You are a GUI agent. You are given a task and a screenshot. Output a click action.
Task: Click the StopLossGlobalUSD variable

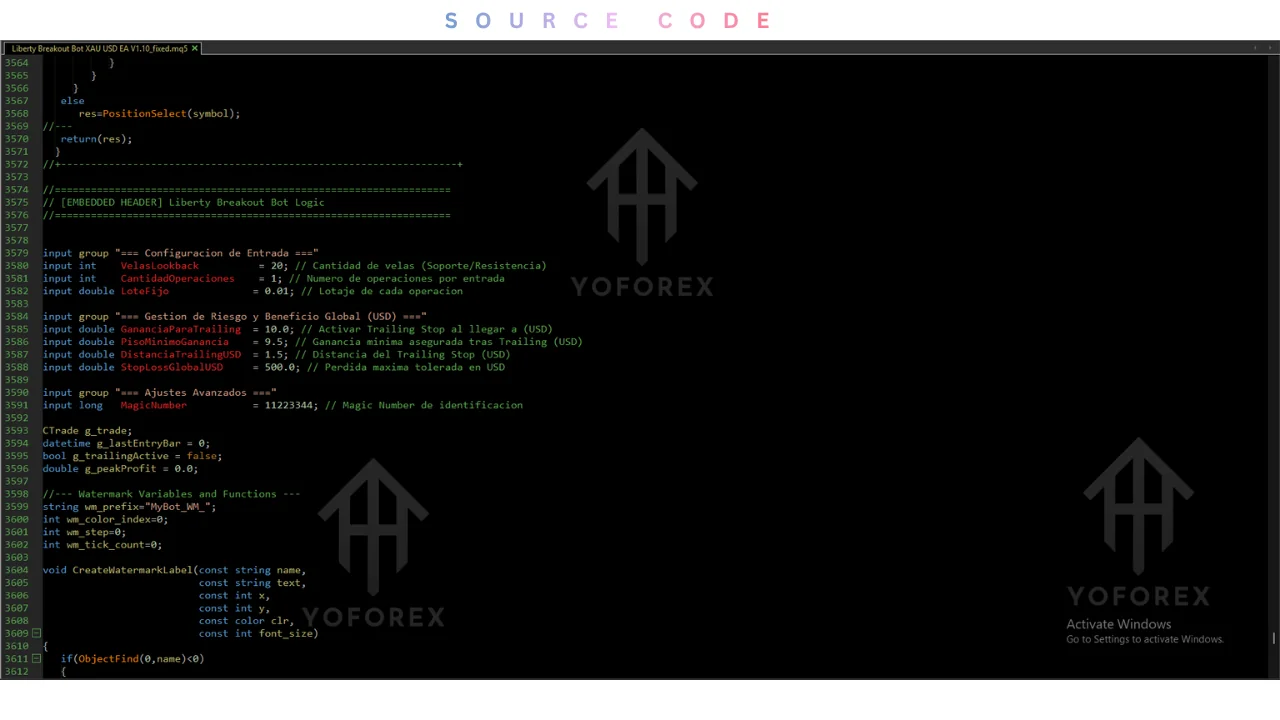pos(172,367)
